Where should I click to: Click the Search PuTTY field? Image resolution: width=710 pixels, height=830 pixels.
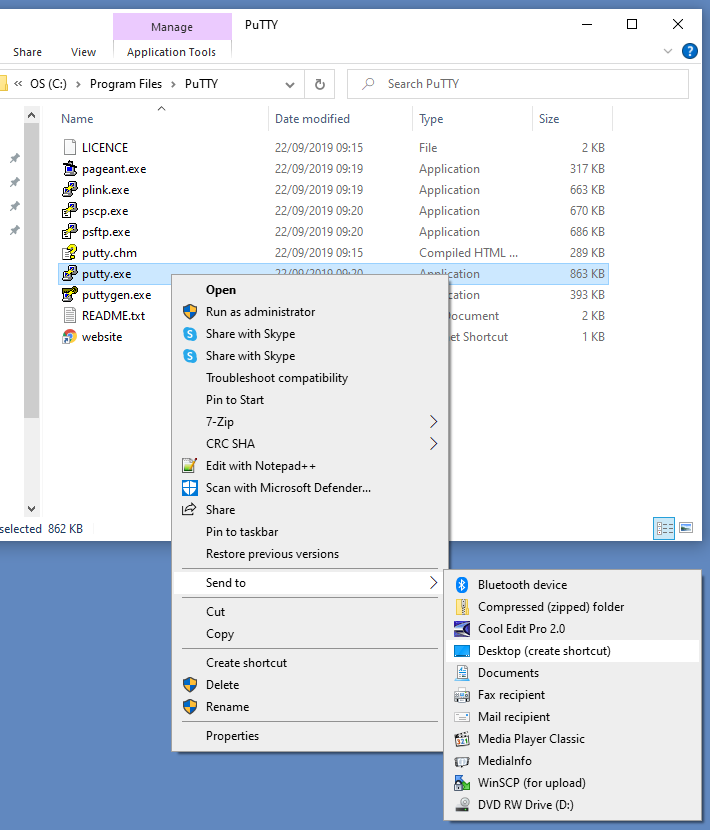tap(518, 84)
